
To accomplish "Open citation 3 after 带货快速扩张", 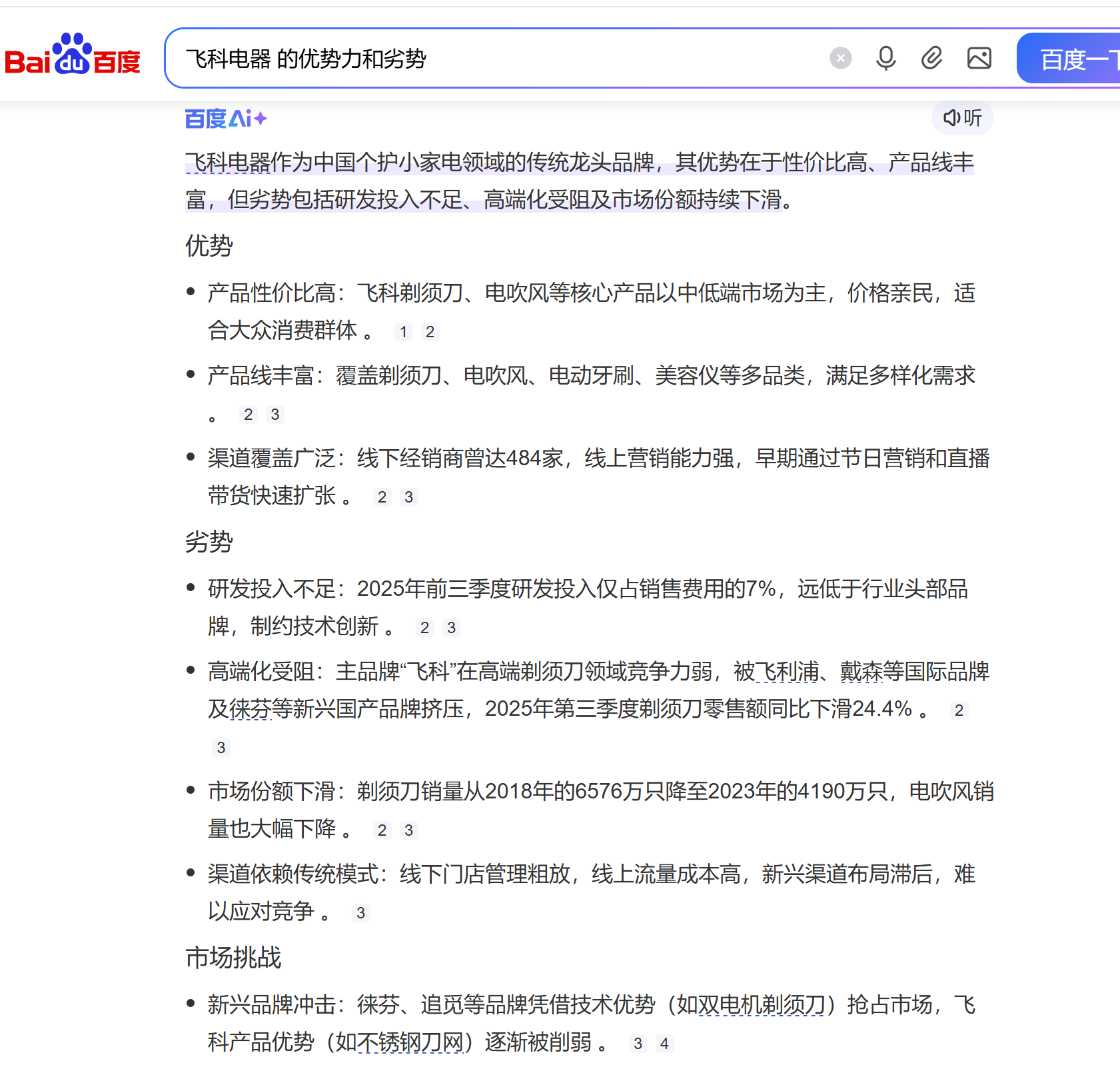I will click(408, 497).
